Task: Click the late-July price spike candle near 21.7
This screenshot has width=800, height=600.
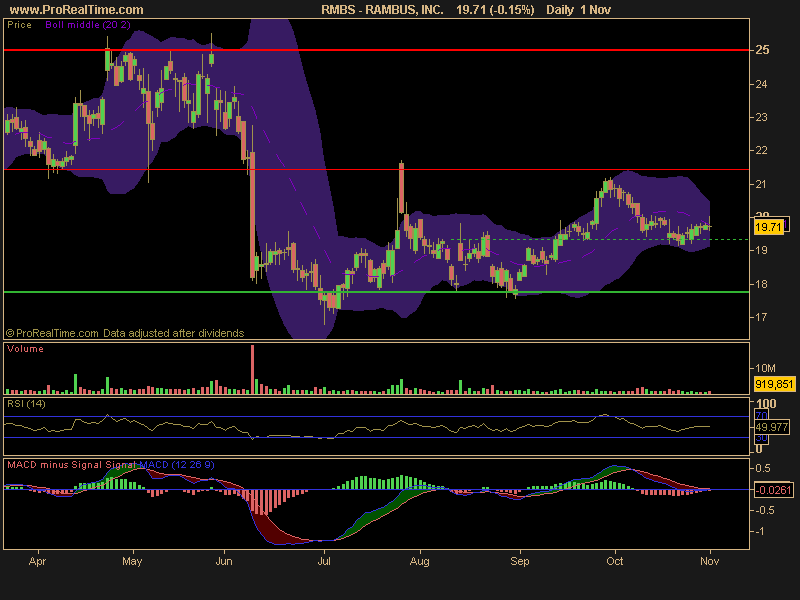Action: pos(402,188)
